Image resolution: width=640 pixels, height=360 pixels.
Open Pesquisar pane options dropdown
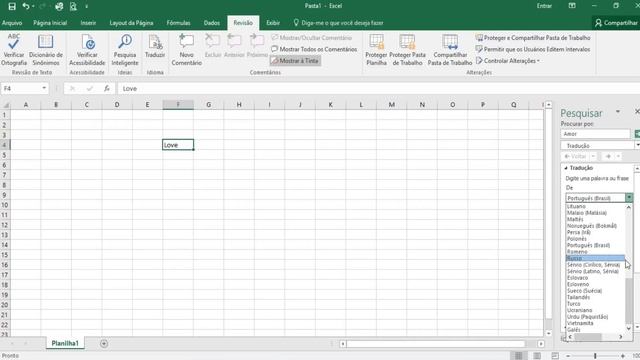tap(618, 111)
